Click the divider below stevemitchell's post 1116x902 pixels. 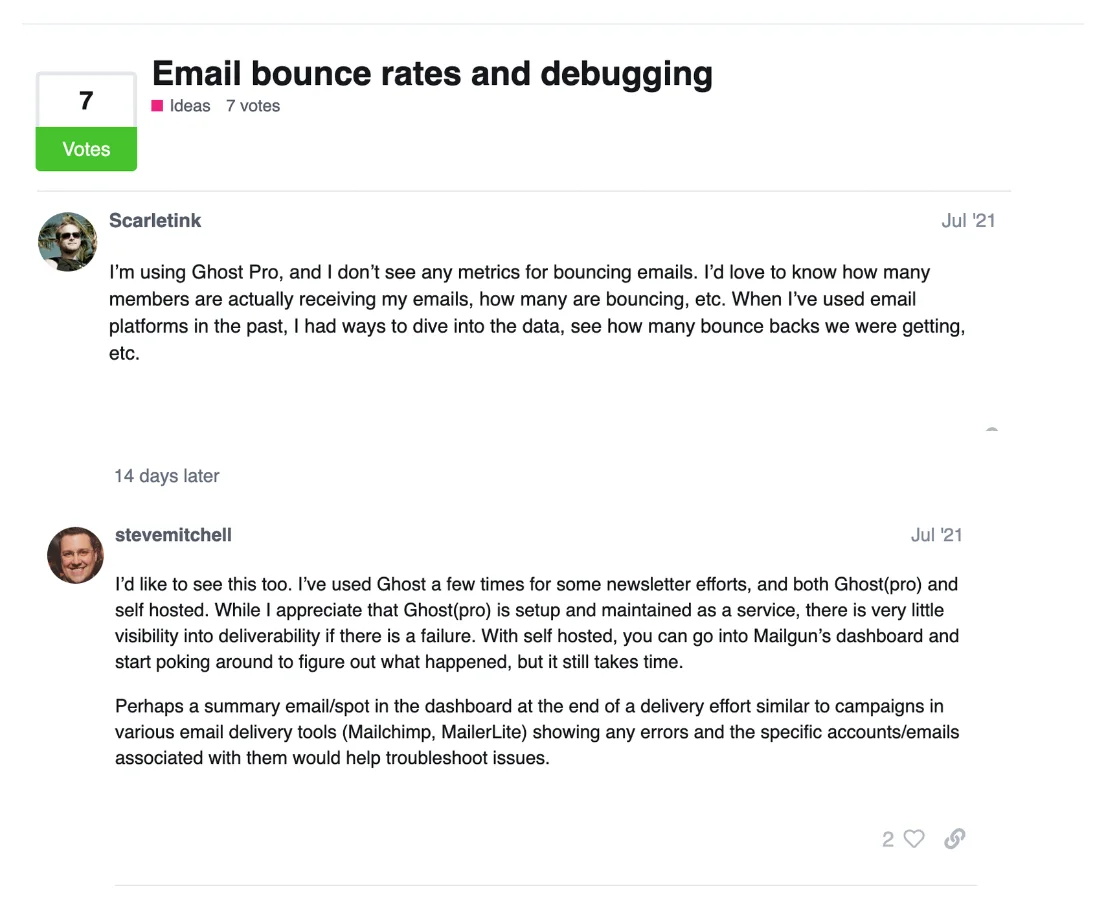coord(546,885)
